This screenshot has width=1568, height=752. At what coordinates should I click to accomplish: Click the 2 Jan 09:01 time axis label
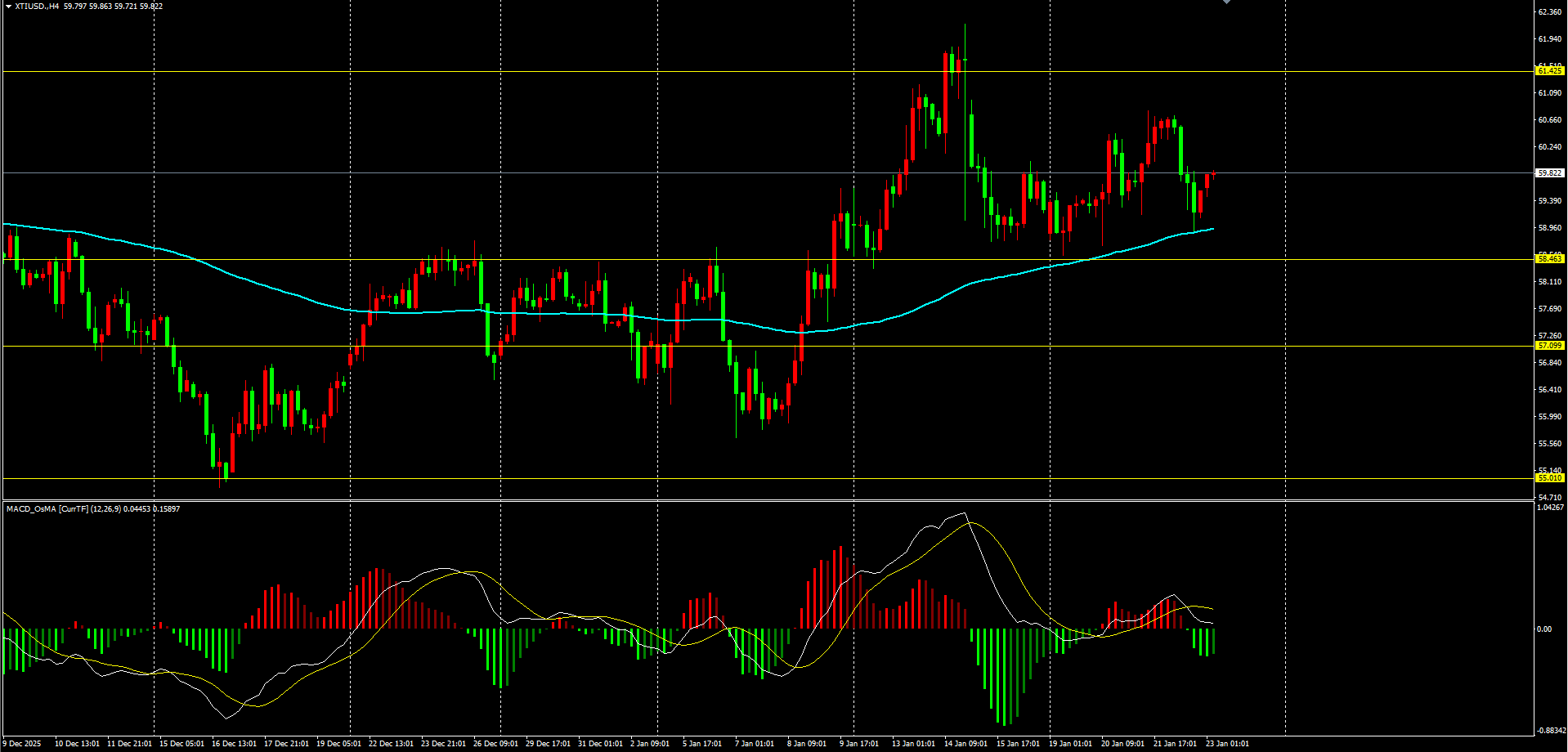tap(650, 744)
